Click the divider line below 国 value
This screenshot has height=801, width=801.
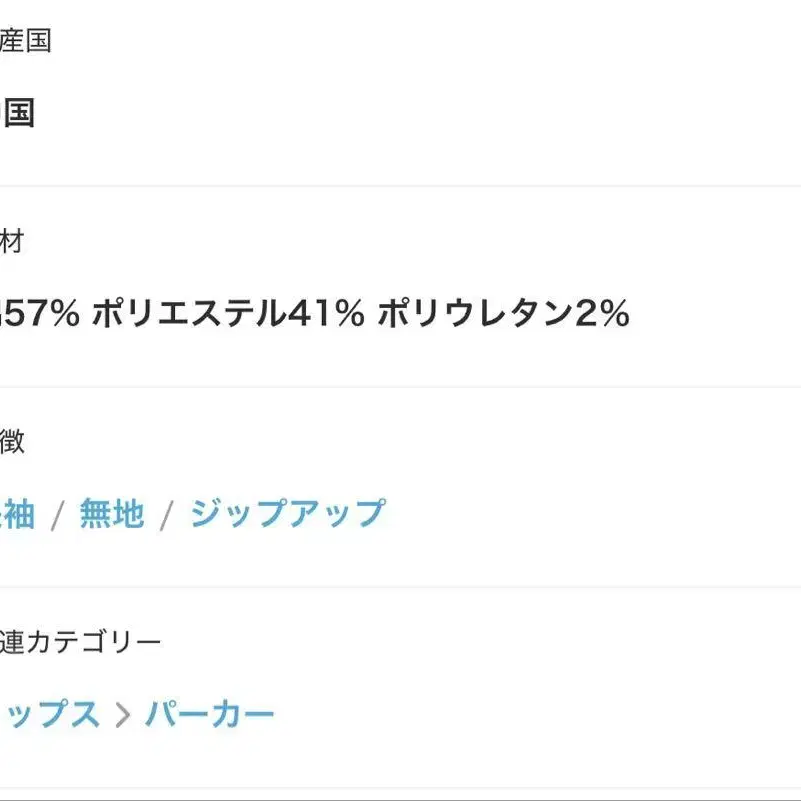[400, 186]
